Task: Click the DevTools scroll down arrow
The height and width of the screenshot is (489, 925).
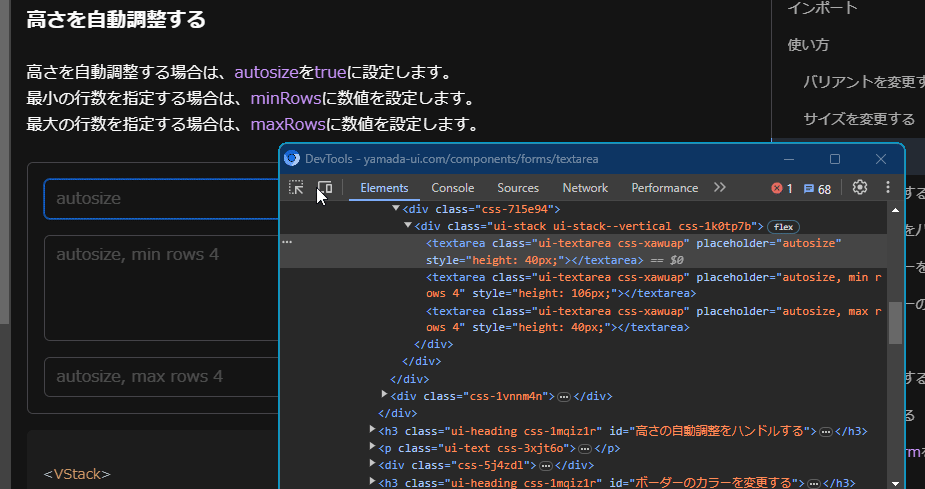Action: (895, 483)
